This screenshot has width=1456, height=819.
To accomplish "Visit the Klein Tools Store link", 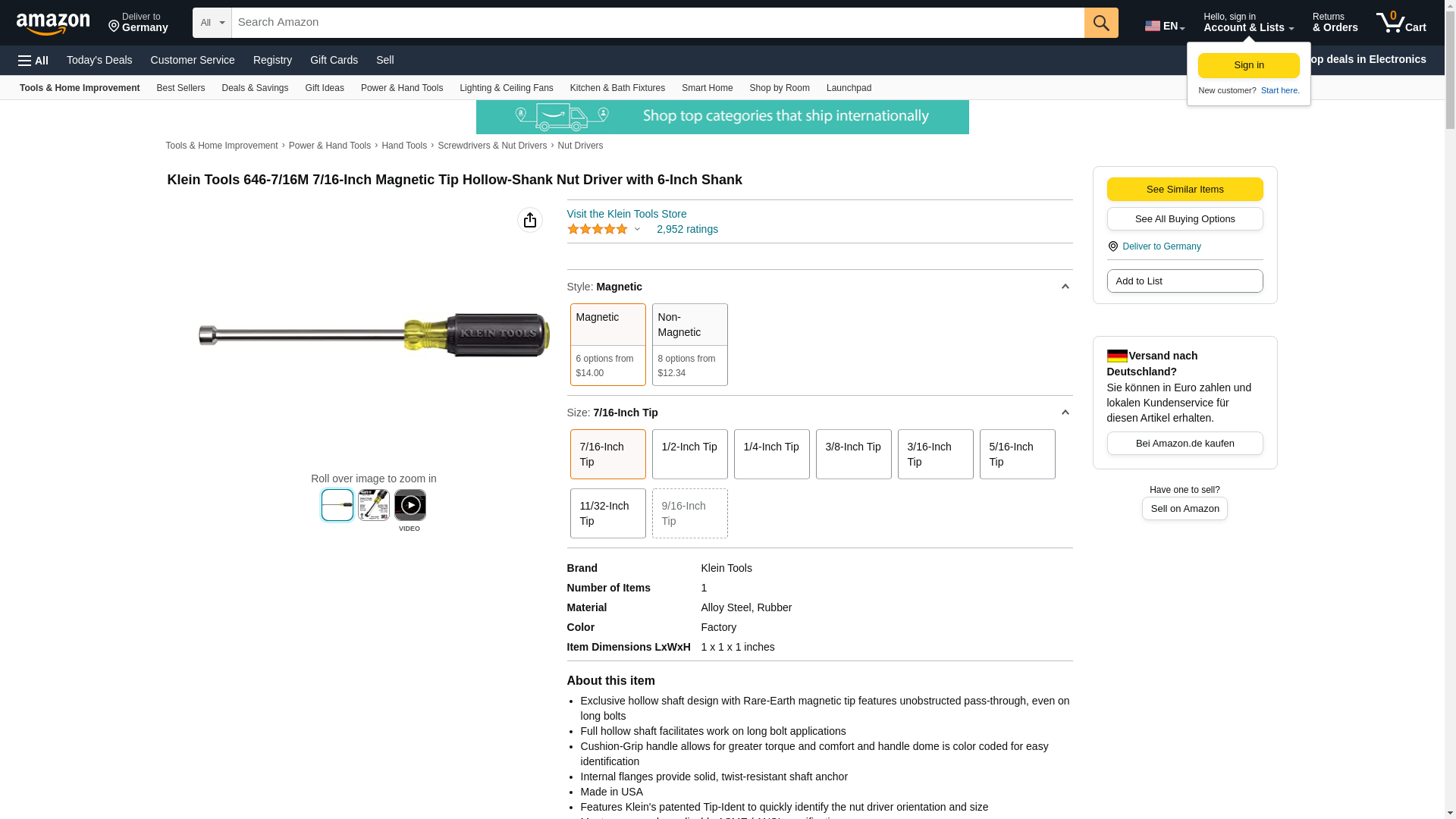I will pyautogui.click(x=626, y=214).
